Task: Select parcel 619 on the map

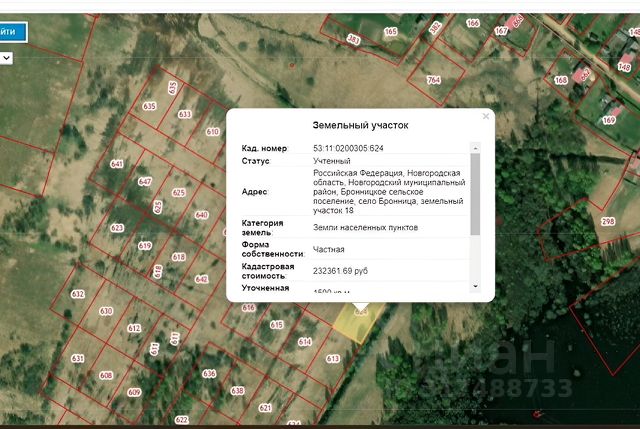Action: pyautogui.click(x=145, y=246)
